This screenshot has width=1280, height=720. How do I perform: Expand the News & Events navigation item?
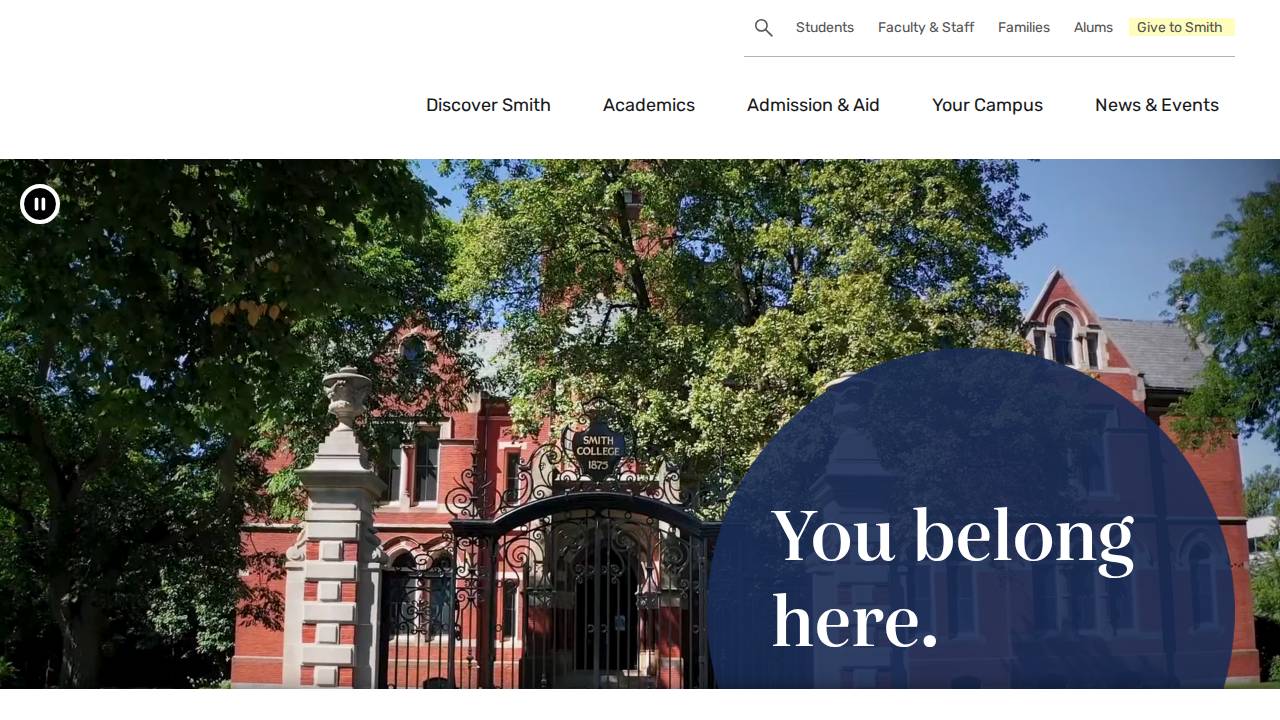click(1157, 105)
